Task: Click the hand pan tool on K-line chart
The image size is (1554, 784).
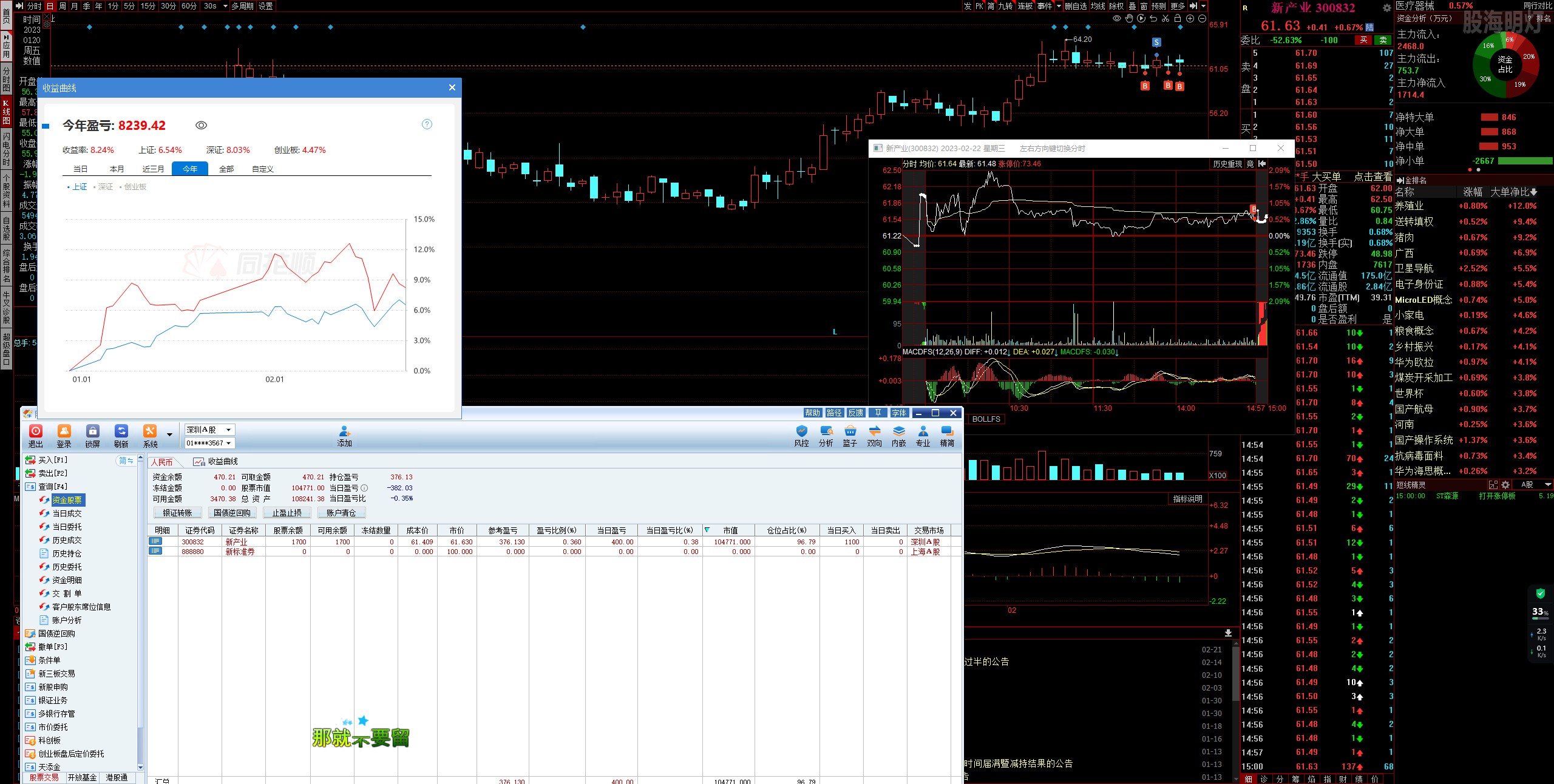Action: (x=1129, y=19)
